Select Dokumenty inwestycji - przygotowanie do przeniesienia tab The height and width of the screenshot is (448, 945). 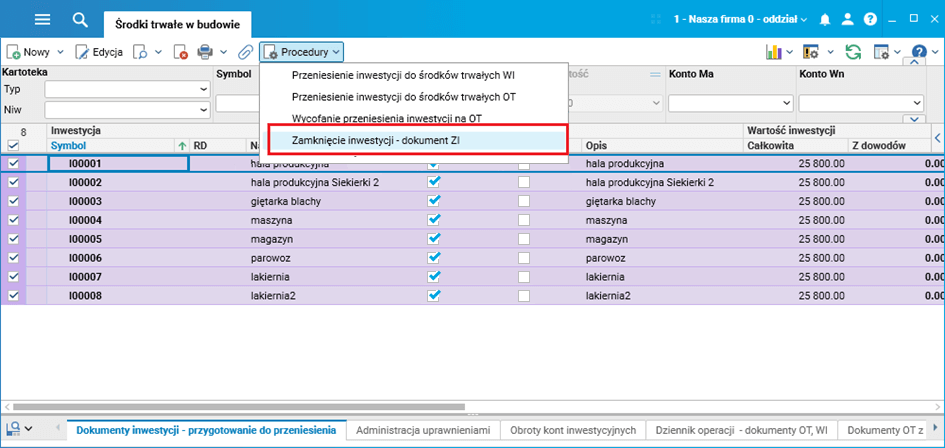pos(206,431)
